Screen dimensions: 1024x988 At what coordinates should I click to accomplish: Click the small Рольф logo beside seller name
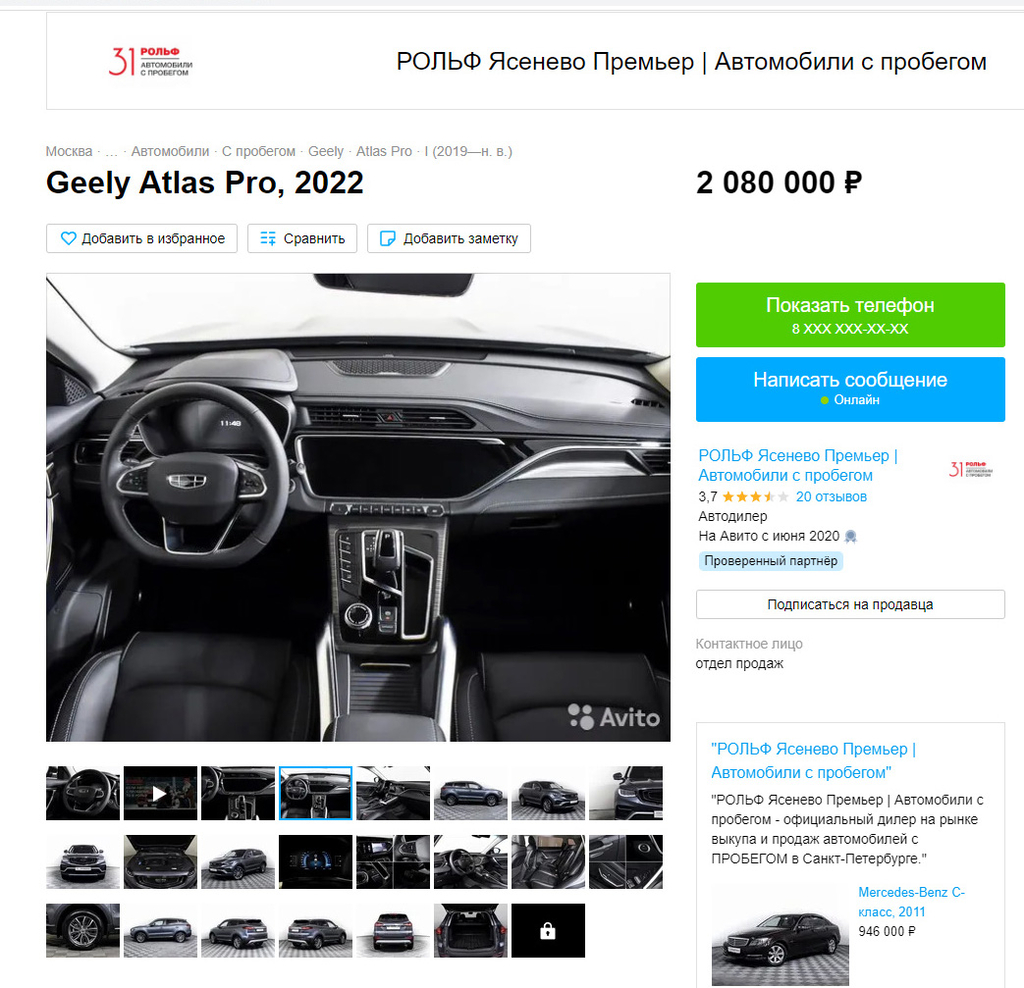pos(970,469)
